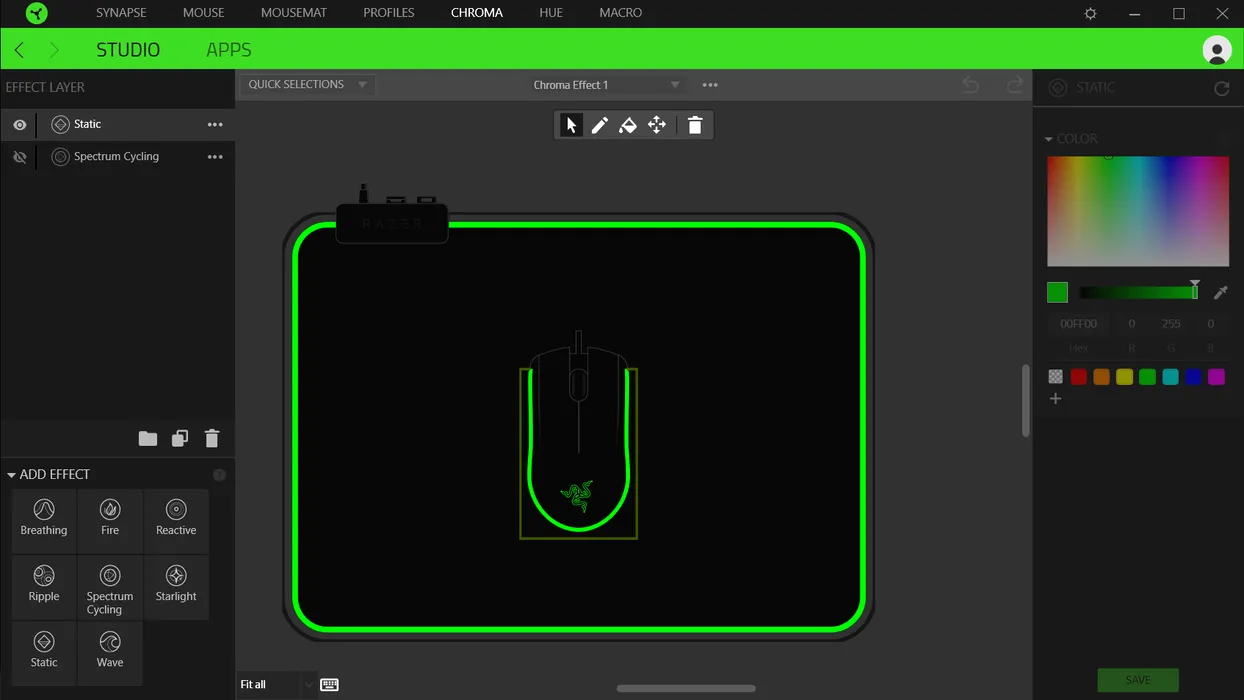
Task: Open the Add Effect help icon
Action: (219, 475)
